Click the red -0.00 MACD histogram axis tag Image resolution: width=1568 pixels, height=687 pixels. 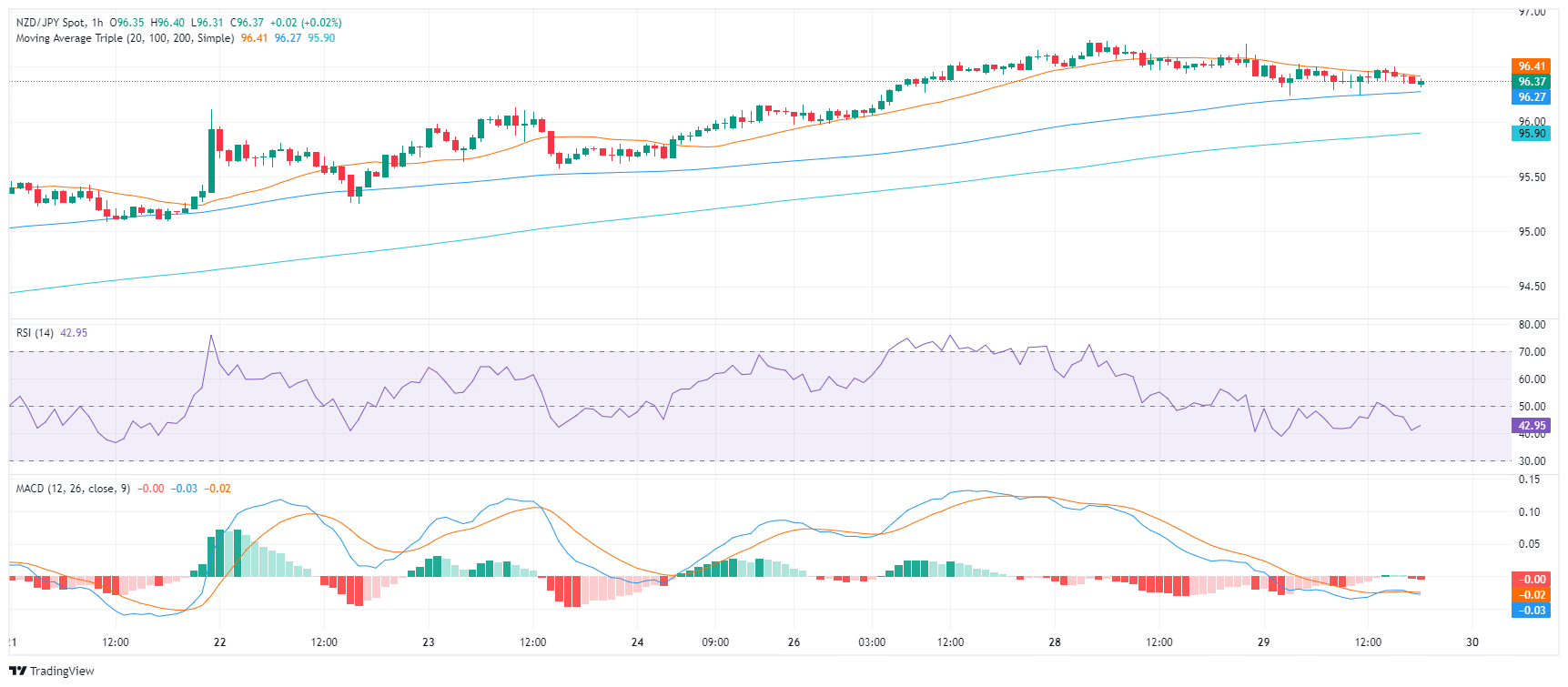click(1532, 580)
